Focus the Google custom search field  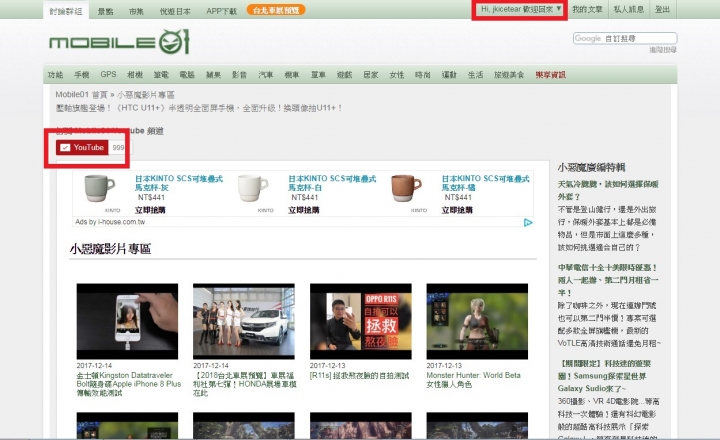click(x=625, y=38)
